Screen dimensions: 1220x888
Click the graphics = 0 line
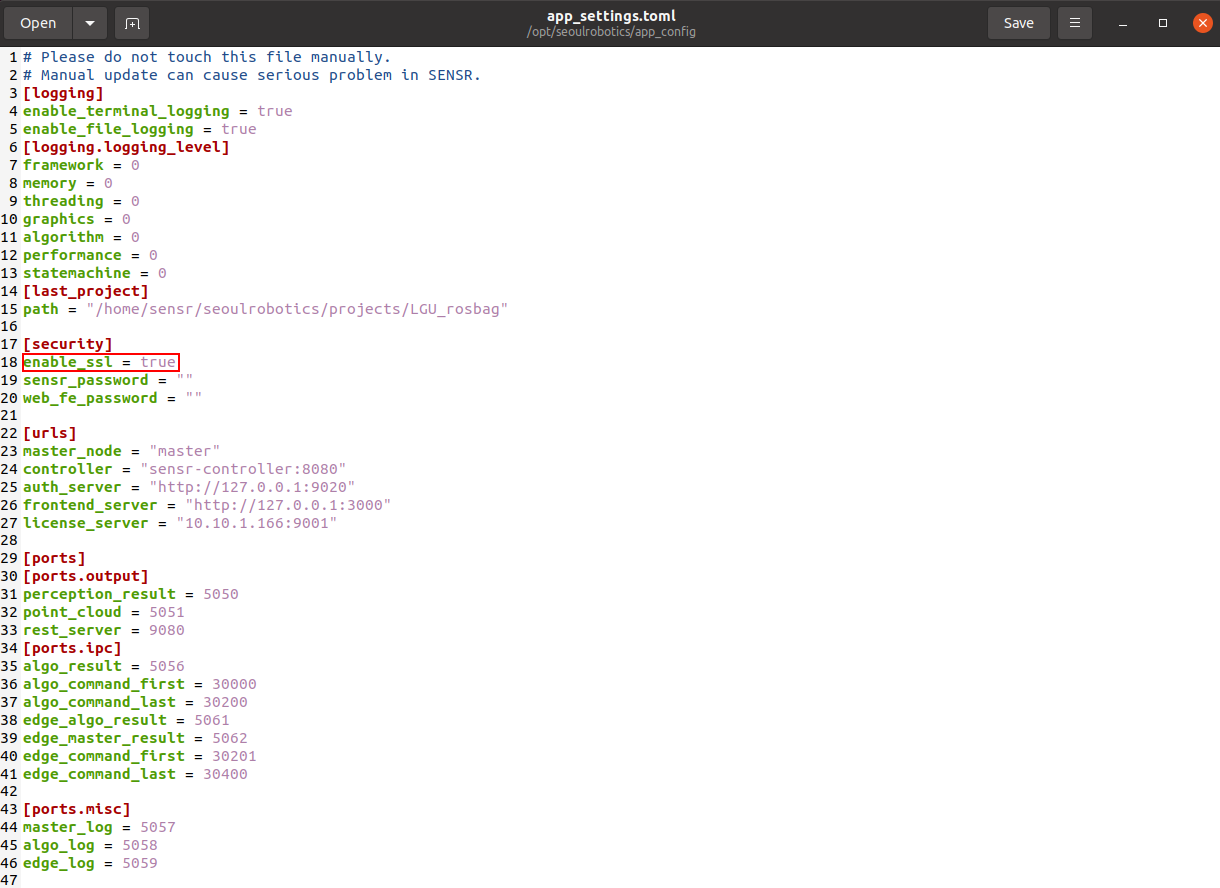[x=77, y=219]
